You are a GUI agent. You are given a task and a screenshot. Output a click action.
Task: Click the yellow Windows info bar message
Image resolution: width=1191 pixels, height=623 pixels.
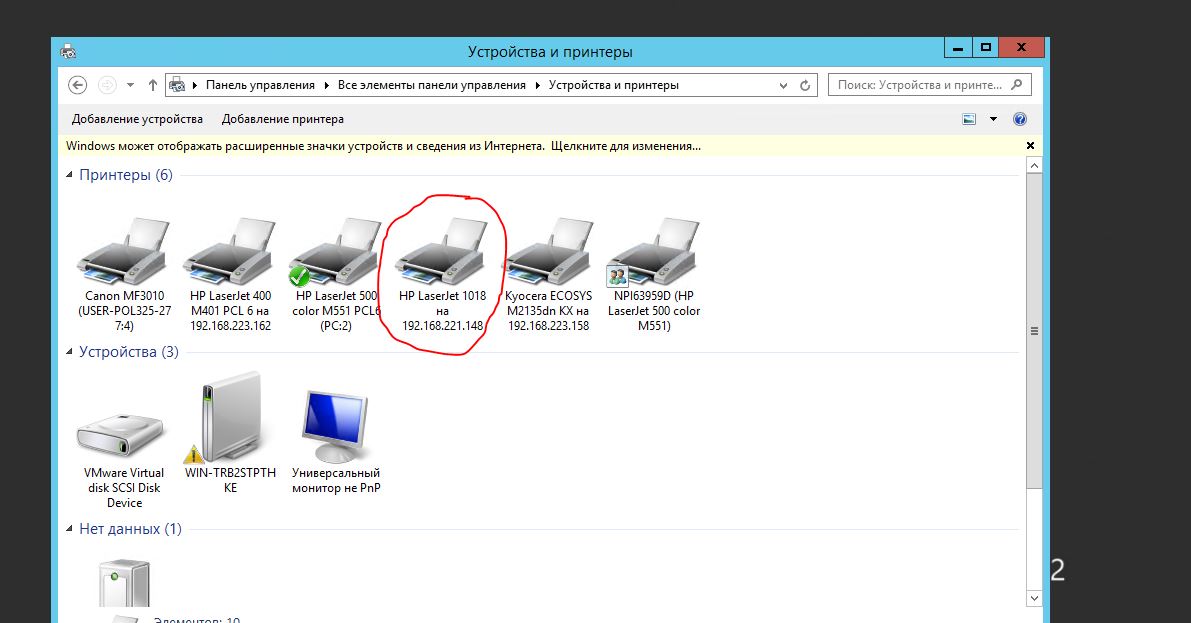(384, 146)
